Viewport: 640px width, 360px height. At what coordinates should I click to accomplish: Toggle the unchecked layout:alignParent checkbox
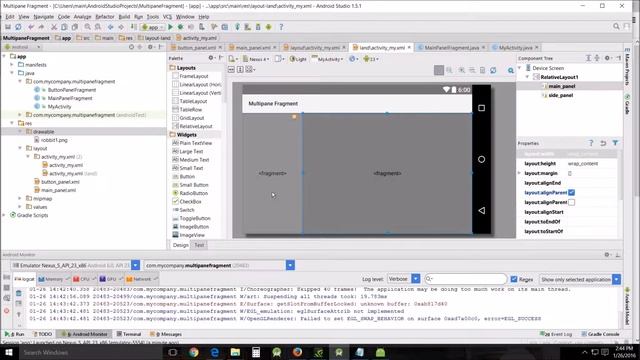coord(571,202)
